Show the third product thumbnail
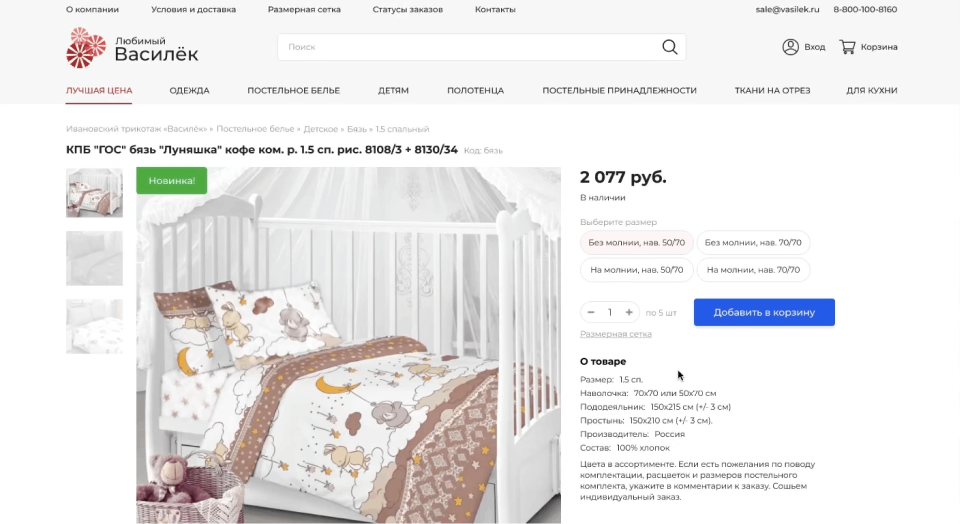 tap(94, 326)
